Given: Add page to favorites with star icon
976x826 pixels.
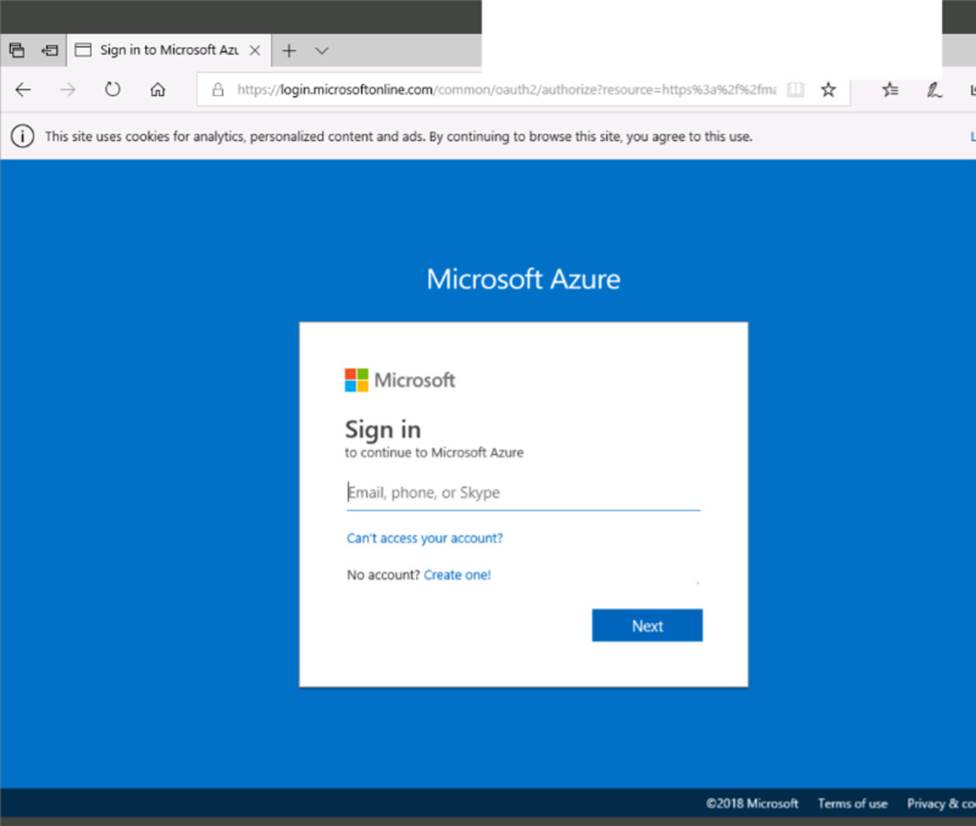Looking at the screenshot, I should [x=828, y=90].
